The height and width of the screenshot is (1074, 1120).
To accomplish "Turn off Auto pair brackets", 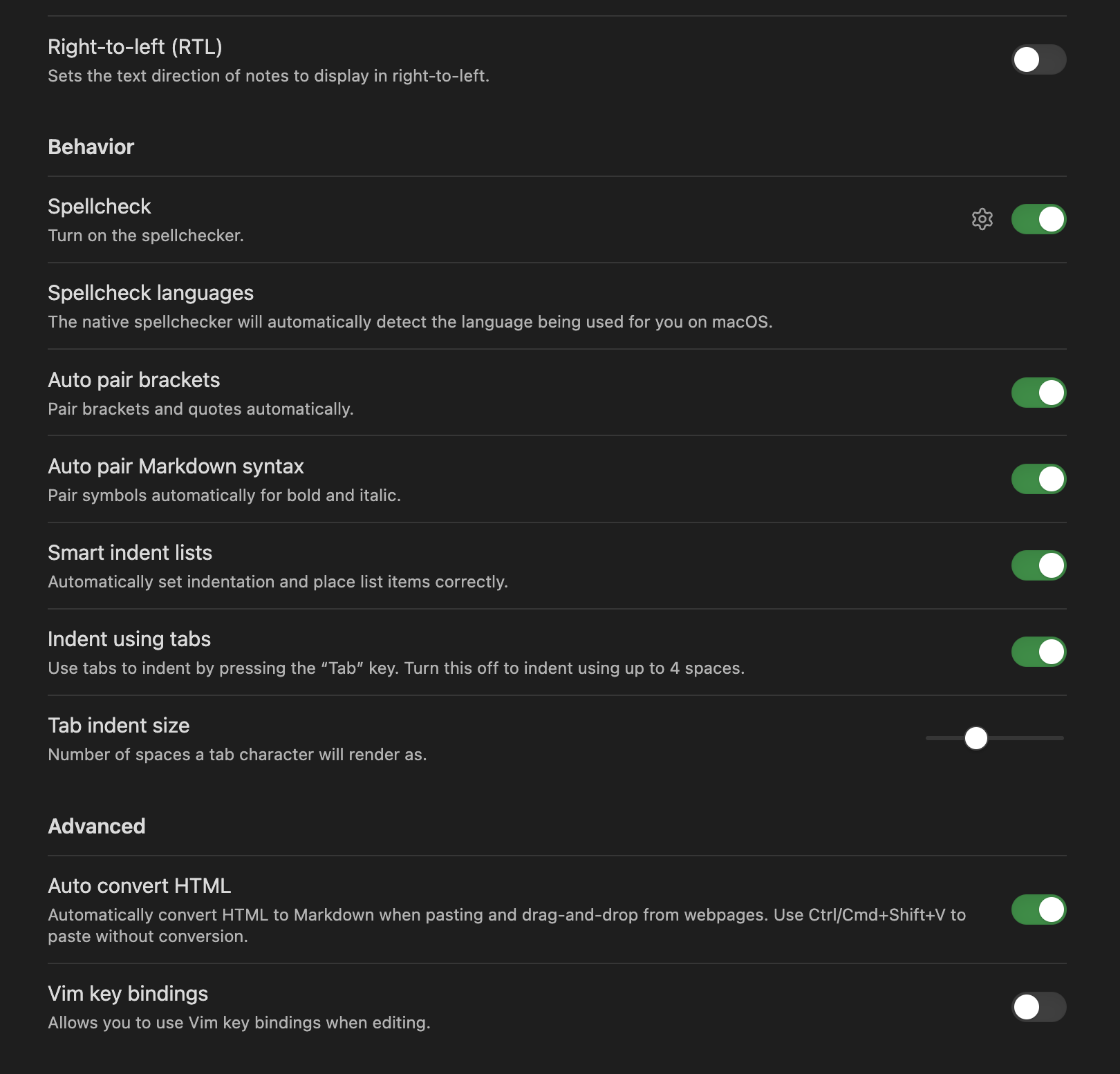I will coord(1038,393).
